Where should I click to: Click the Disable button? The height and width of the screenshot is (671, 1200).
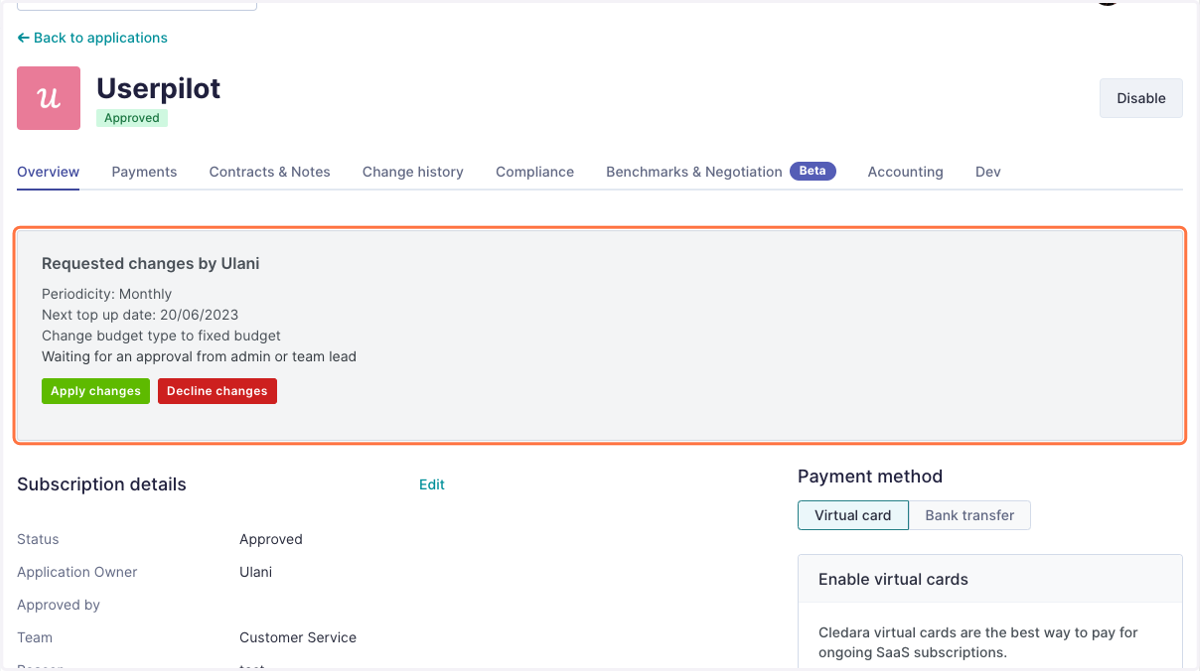(x=1141, y=98)
